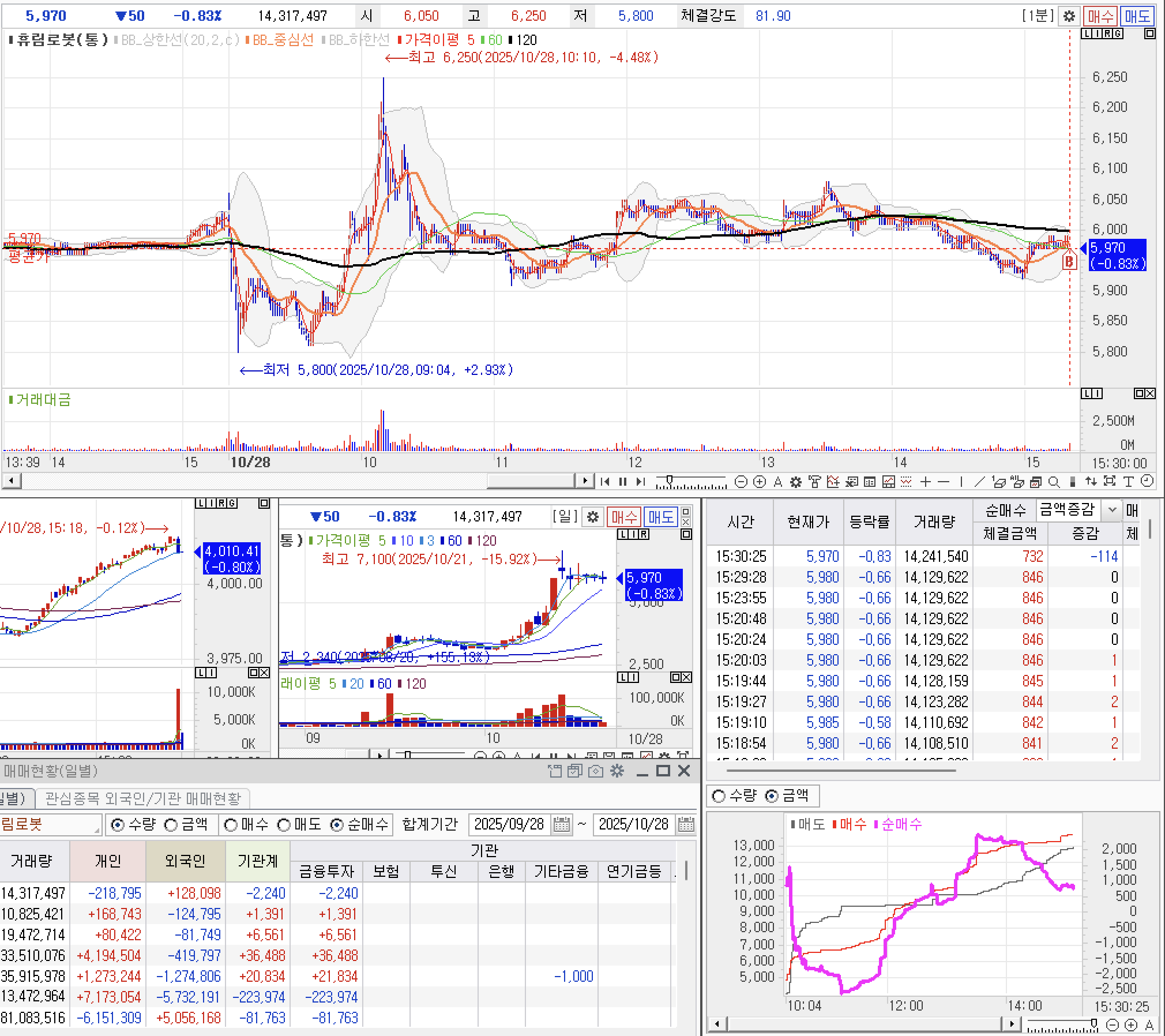Select the 수량 radio above net-buy chart
This screenshot has height=1036, width=1165.
(719, 796)
